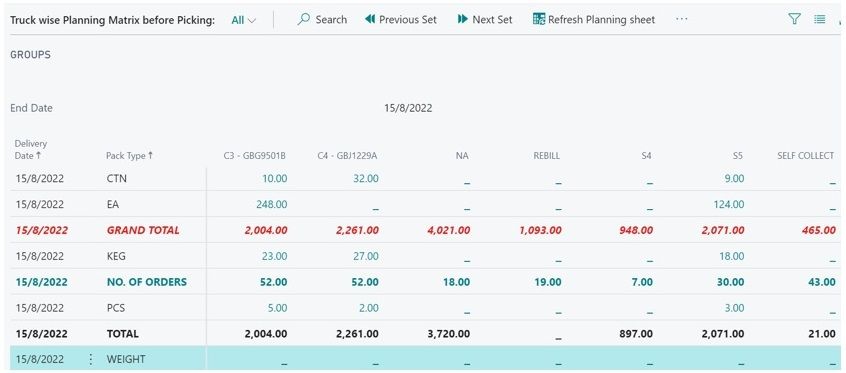
Task: Click the GROUPS section heading
Action: click(x=30, y=55)
